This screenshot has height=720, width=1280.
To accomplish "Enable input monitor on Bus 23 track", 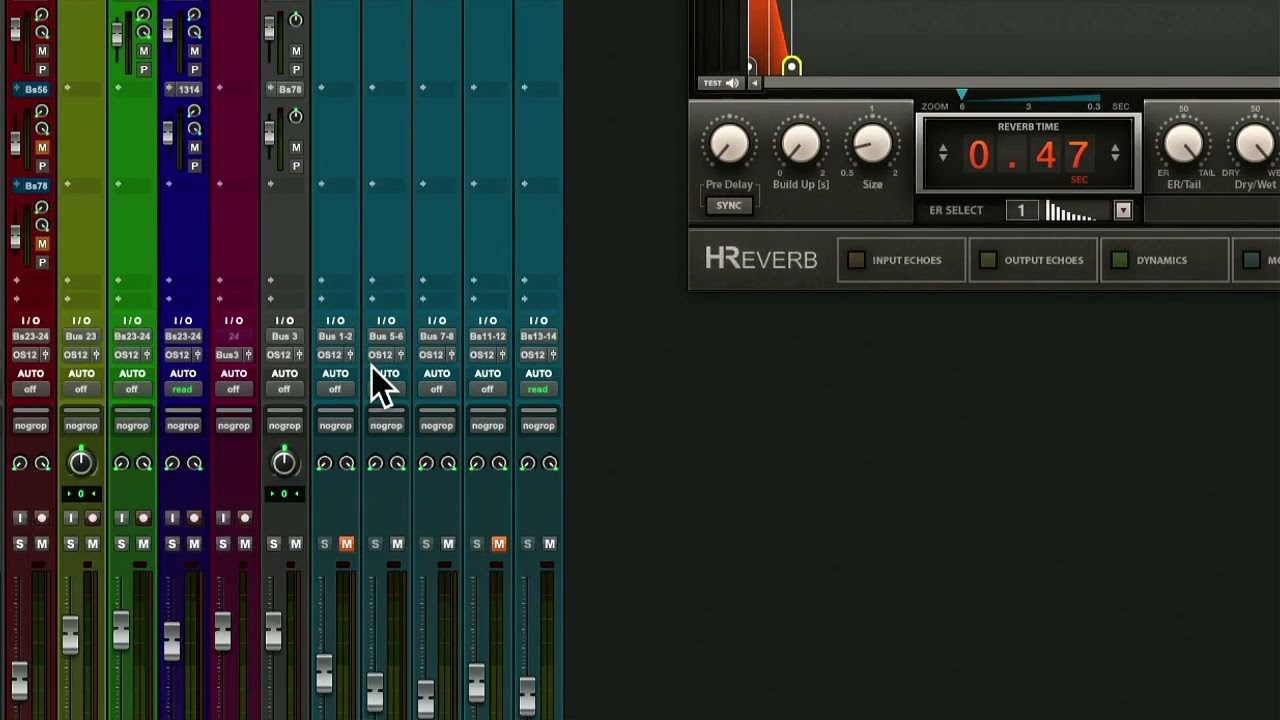I will coord(70,518).
